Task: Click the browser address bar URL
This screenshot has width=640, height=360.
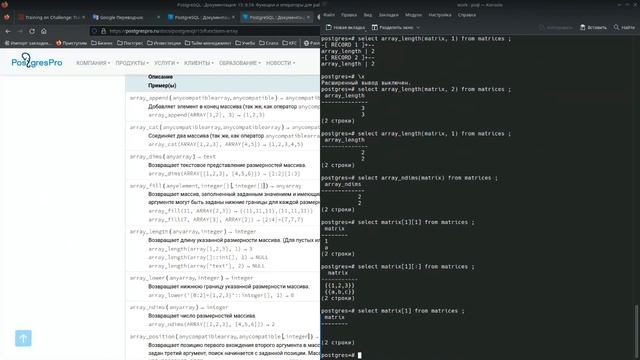Action: 173,31
